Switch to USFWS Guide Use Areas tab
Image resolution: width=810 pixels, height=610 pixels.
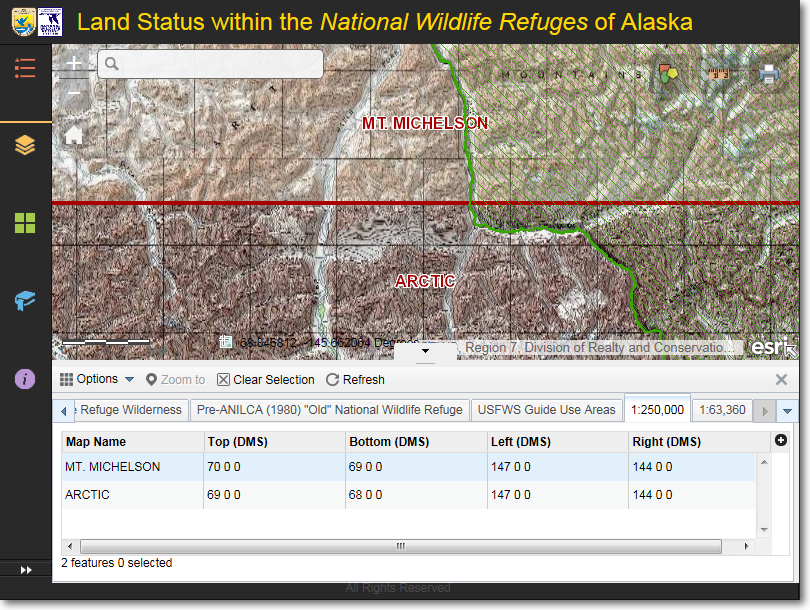tap(546, 409)
